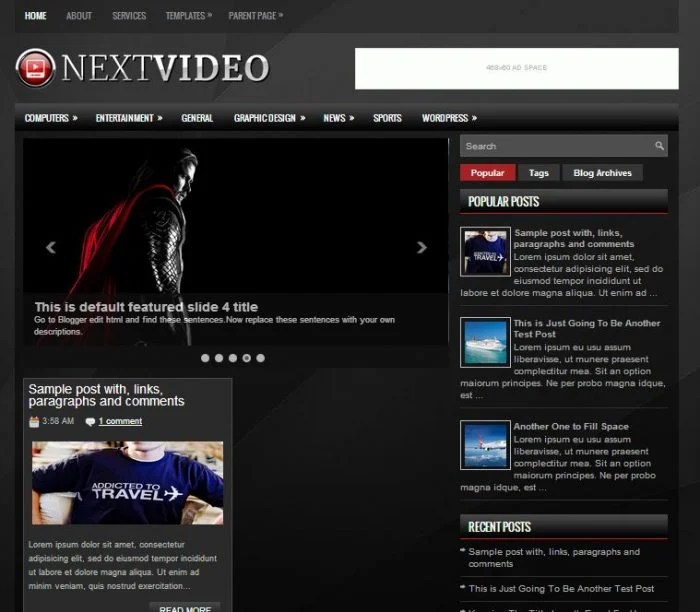Open the Computers category dropdown
This screenshot has height=612, width=700.
[51, 118]
